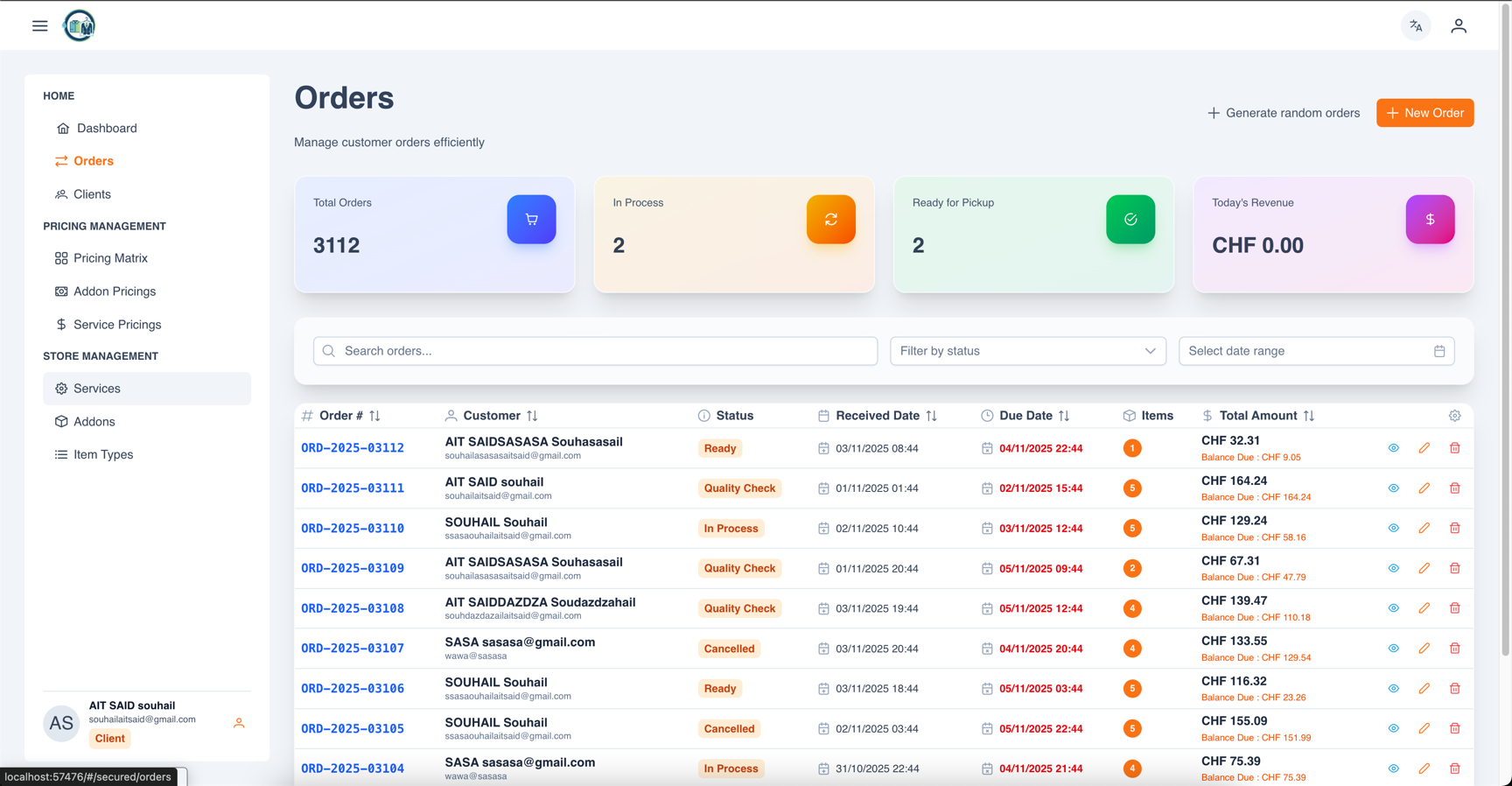Click the page vertical scrollbar
Image resolution: width=1512 pixels, height=786 pixels.
[x=1506, y=328]
